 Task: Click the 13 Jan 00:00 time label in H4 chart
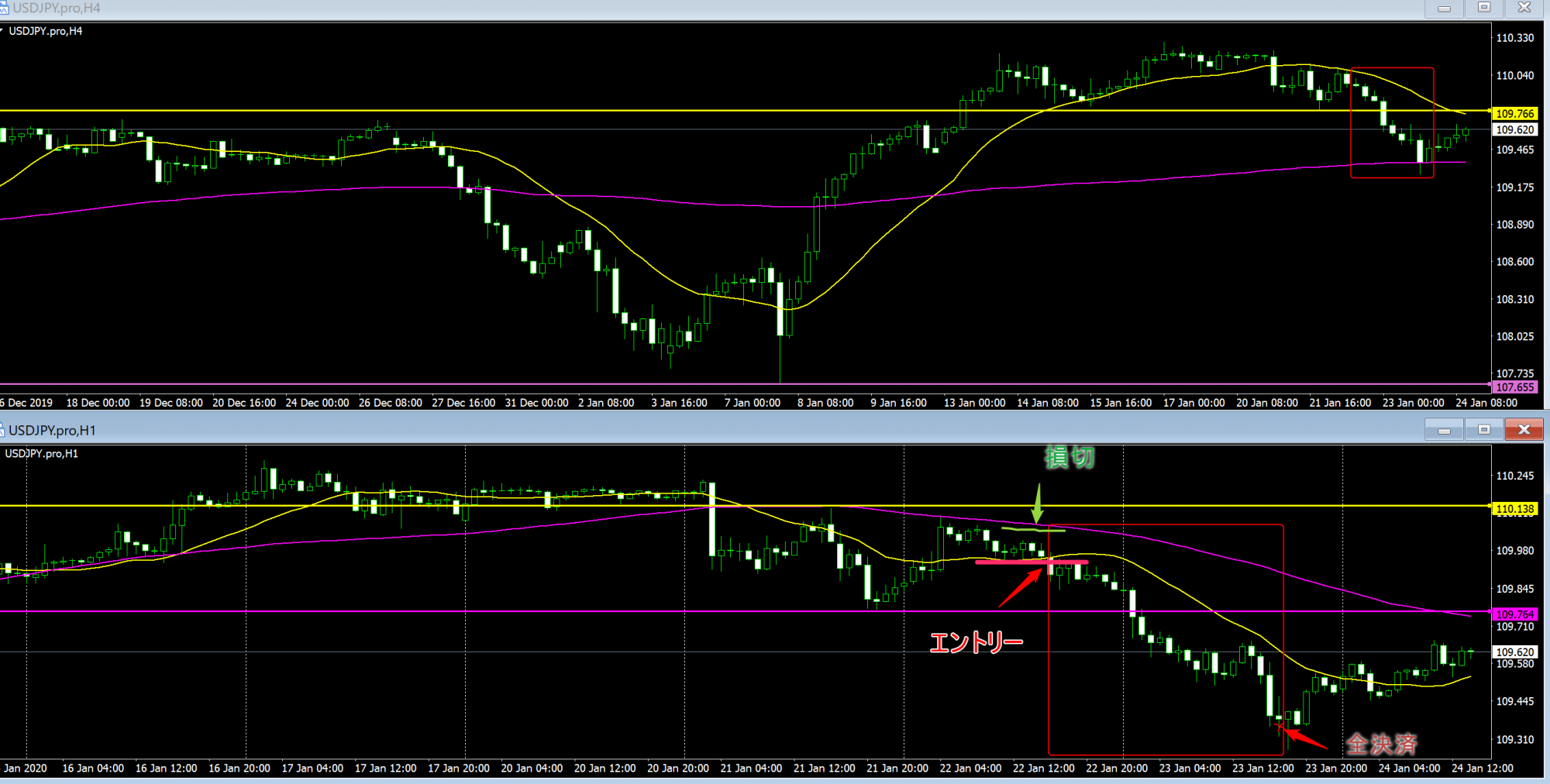pos(974,403)
